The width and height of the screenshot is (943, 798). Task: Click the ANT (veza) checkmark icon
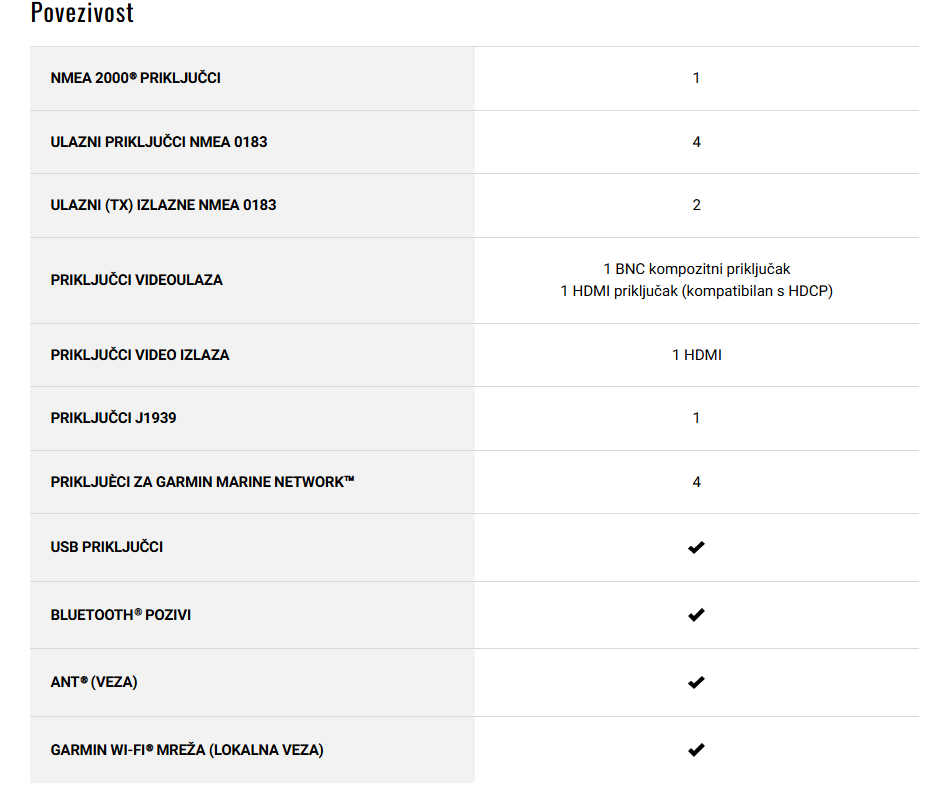tap(696, 682)
